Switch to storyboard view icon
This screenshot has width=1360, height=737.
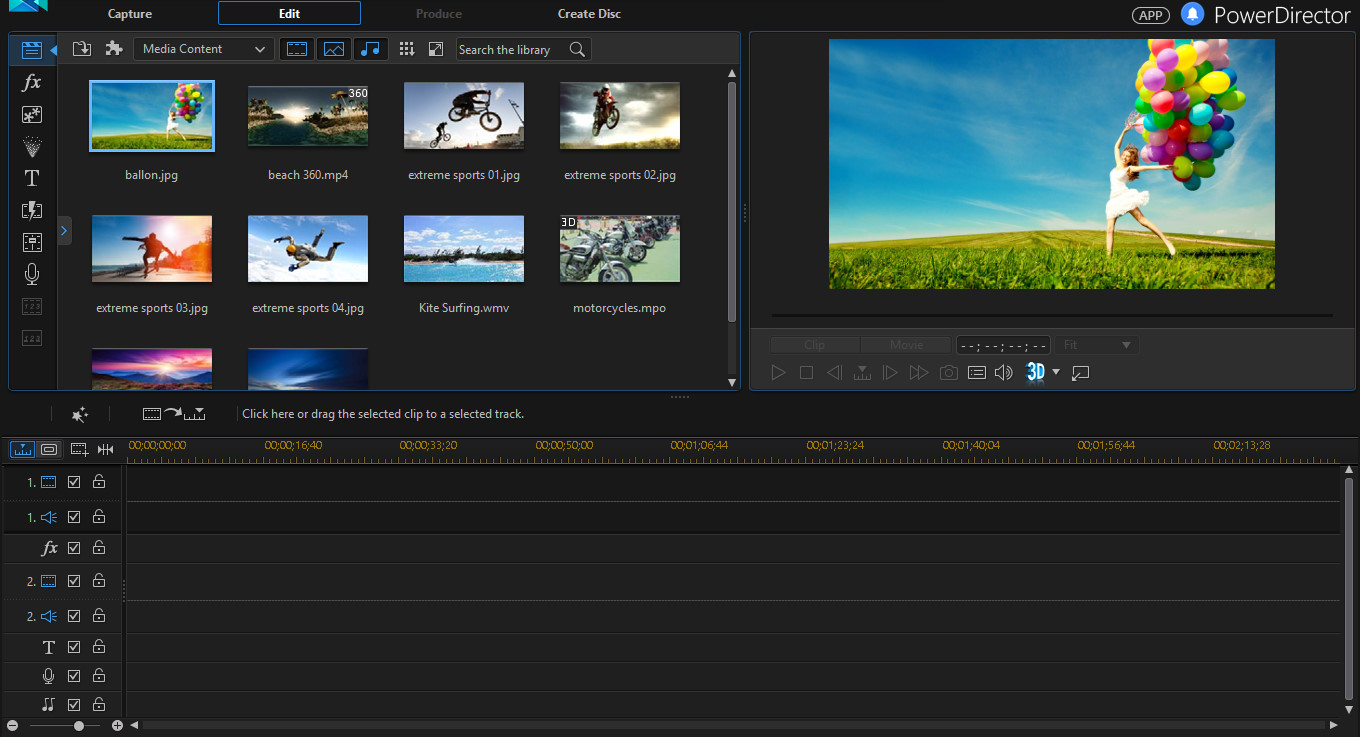49,449
